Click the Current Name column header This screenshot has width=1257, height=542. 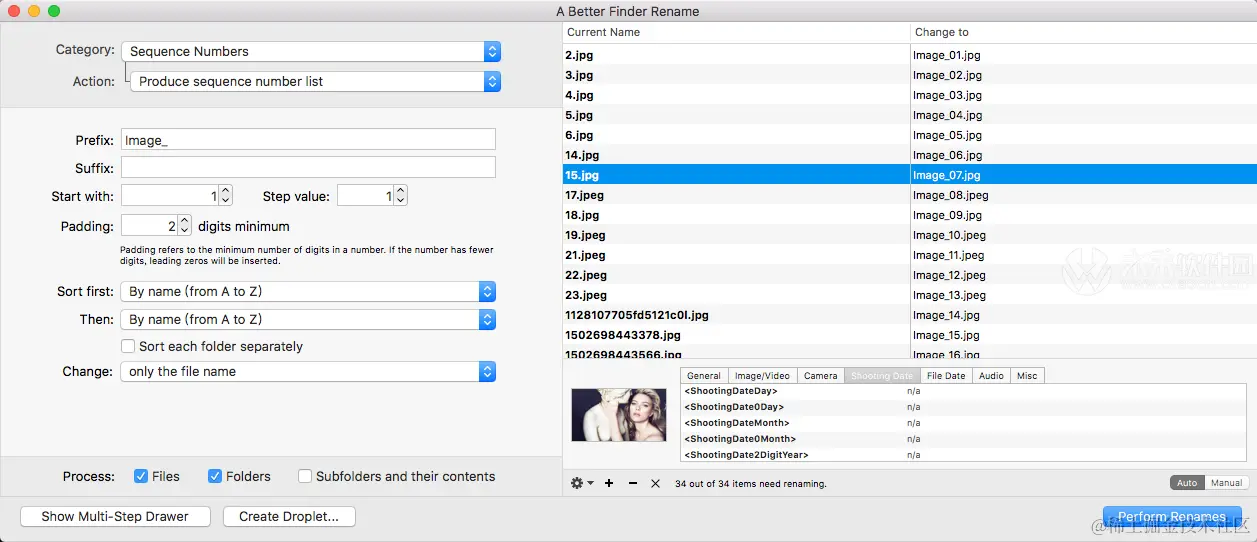[736, 32]
